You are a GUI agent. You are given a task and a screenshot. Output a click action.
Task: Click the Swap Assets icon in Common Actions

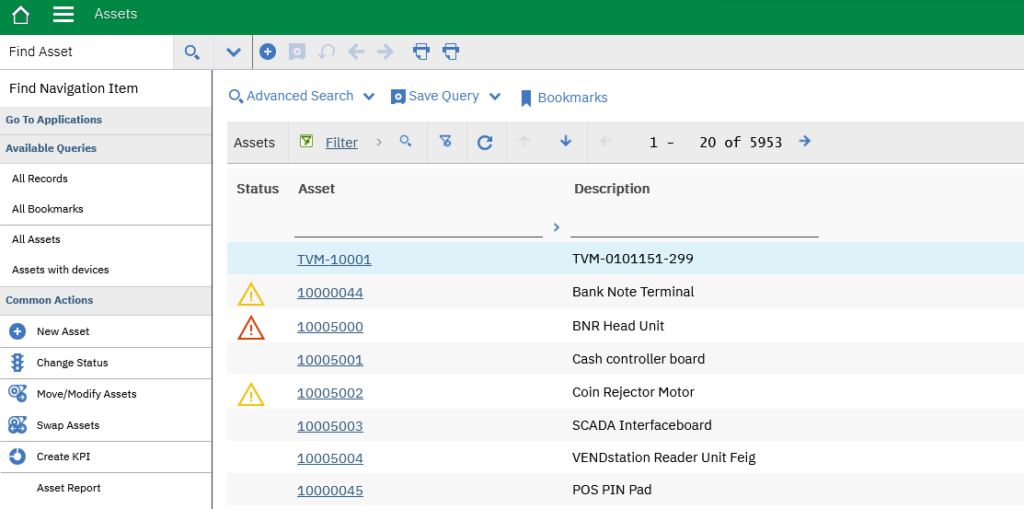point(18,425)
